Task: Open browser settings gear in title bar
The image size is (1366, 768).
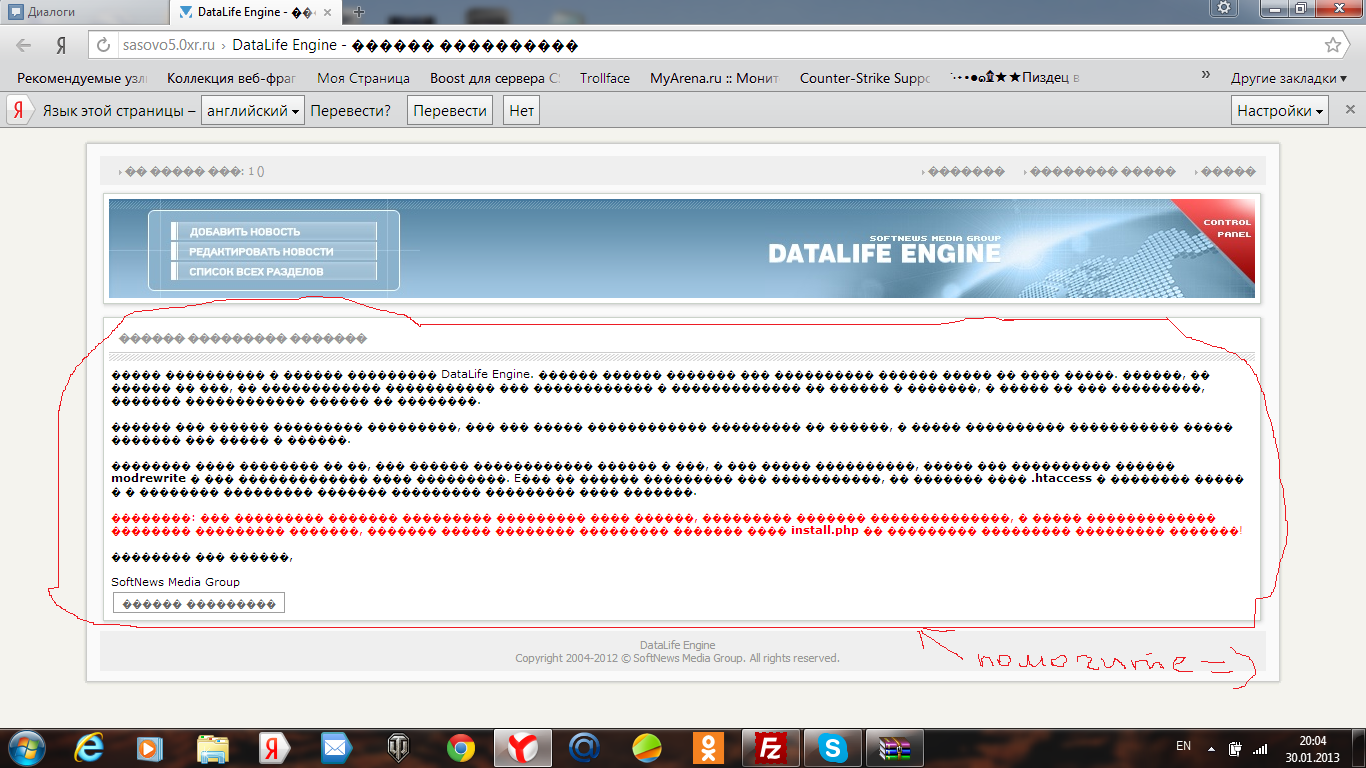Action: click(x=1225, y=8)
